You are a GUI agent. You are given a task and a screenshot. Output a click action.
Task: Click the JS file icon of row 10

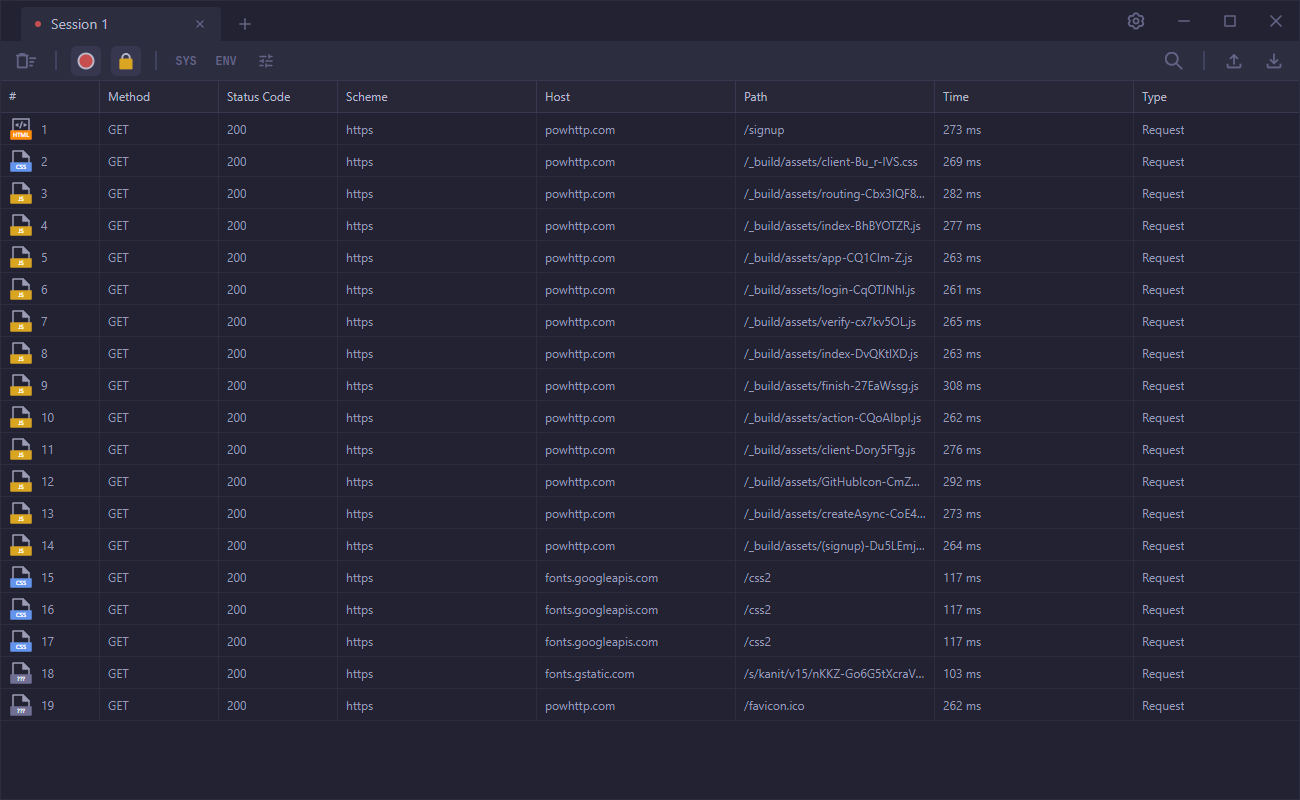(x=21, y=417)
